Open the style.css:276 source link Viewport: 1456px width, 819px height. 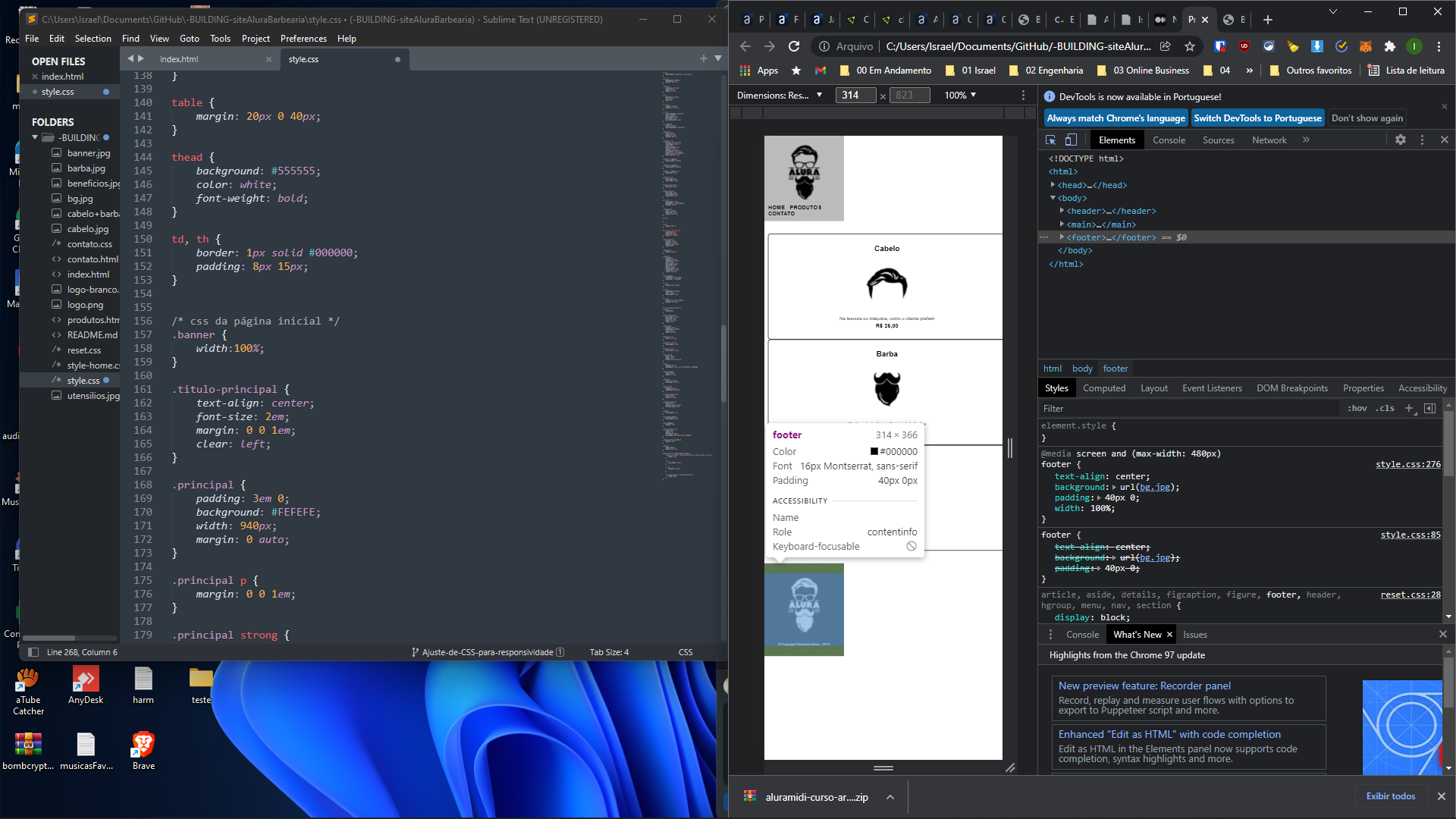point(1408,465)
